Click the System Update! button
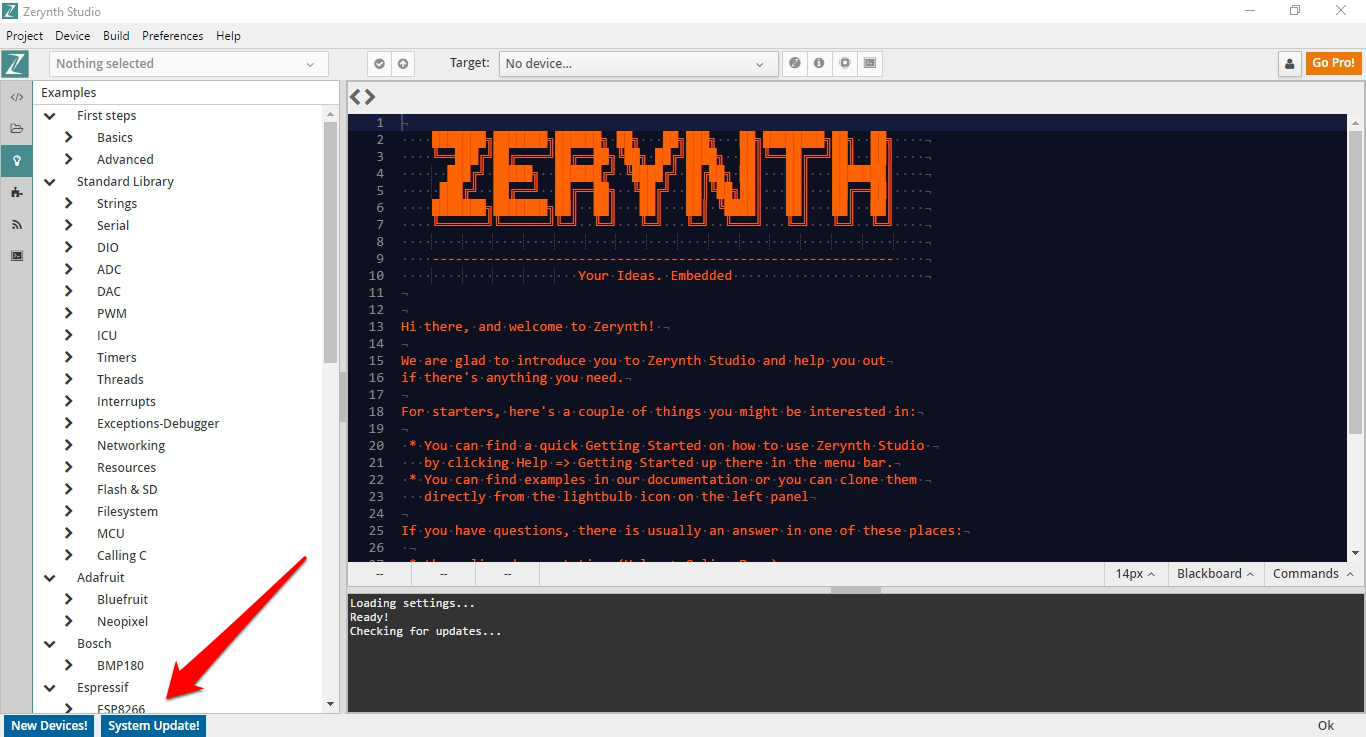1366x737 pixels. 154,726
